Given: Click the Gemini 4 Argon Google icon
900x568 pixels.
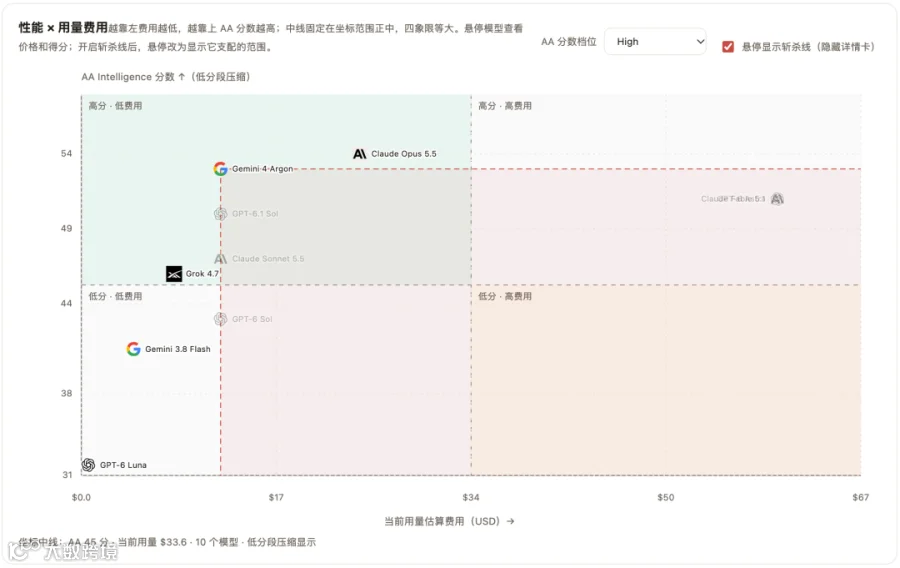Looking at the screenshot, I should tap(220, 169).
